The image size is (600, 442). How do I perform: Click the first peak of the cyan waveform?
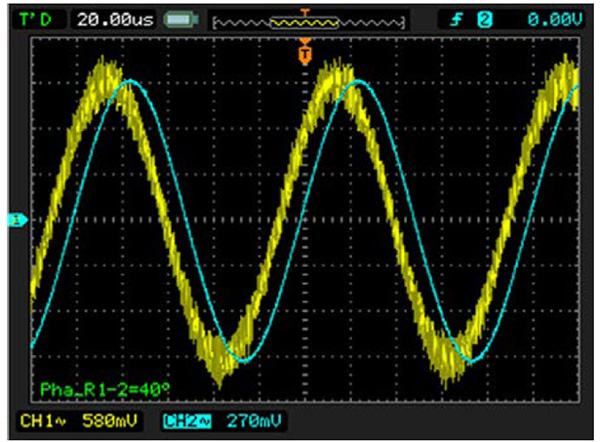point(128,84)
